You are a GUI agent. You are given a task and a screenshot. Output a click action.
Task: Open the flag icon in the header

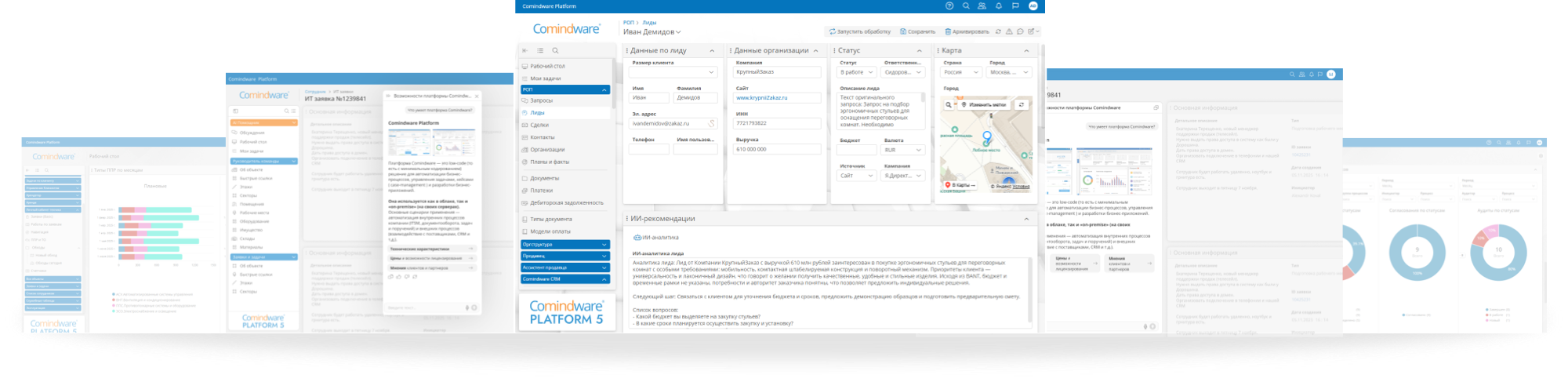[x=1015, y=6]
